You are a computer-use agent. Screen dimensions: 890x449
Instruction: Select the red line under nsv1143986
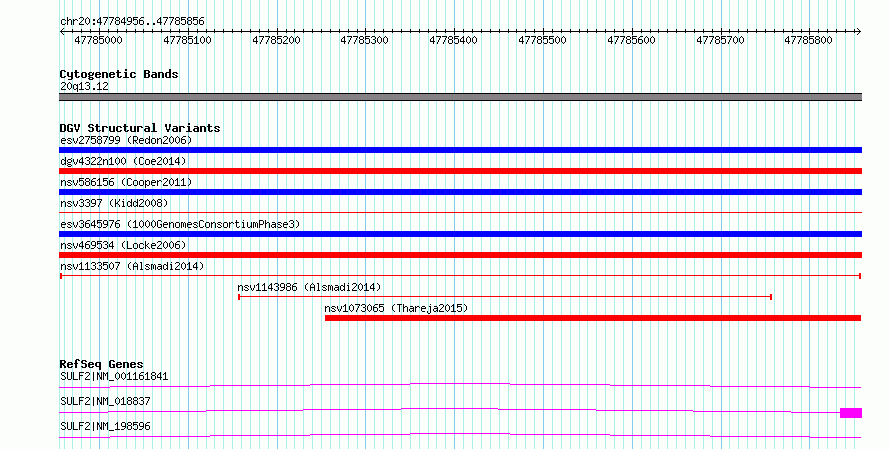coord(505,297)
